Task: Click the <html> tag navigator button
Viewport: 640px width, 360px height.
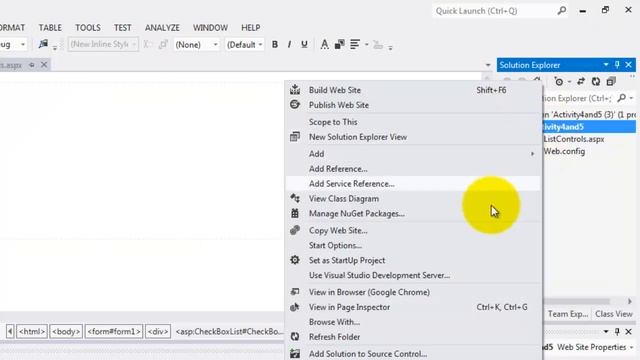Action: click(32, 331)
